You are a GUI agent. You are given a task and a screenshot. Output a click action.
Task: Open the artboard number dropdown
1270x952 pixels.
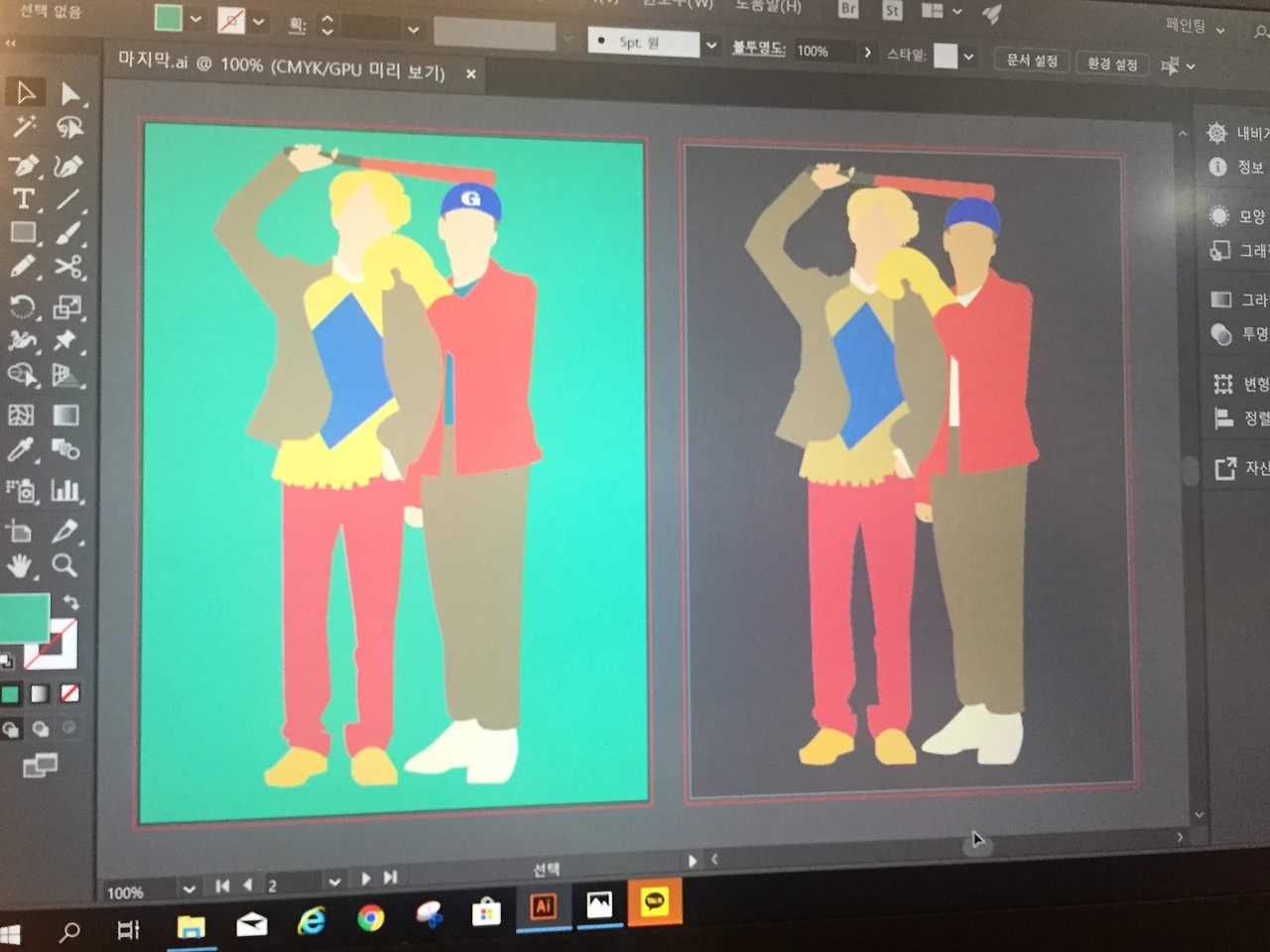[x=334, y=881]
